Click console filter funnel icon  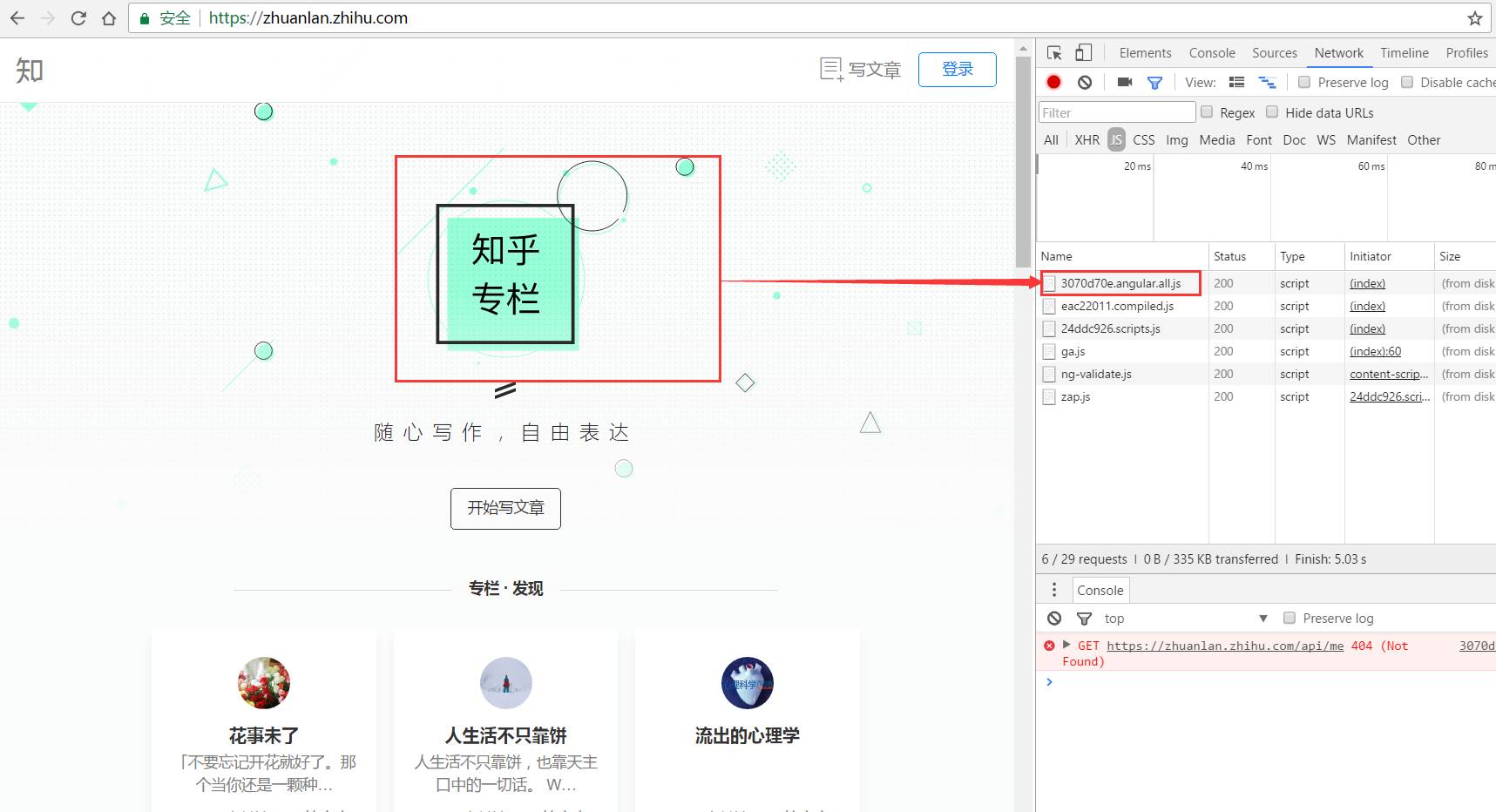point(1084,619)
